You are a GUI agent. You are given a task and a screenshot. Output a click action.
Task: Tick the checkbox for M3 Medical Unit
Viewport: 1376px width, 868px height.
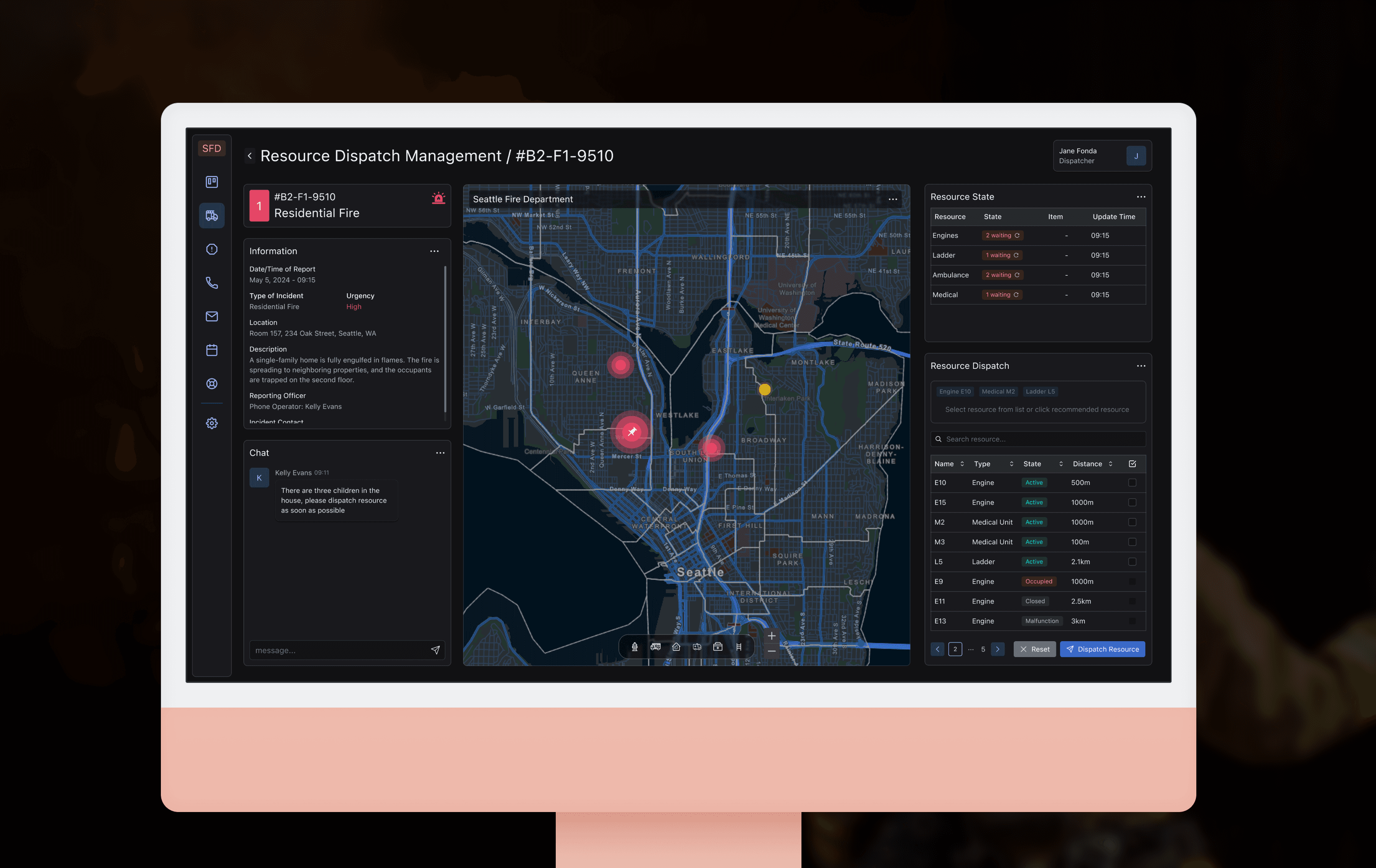1132,542
